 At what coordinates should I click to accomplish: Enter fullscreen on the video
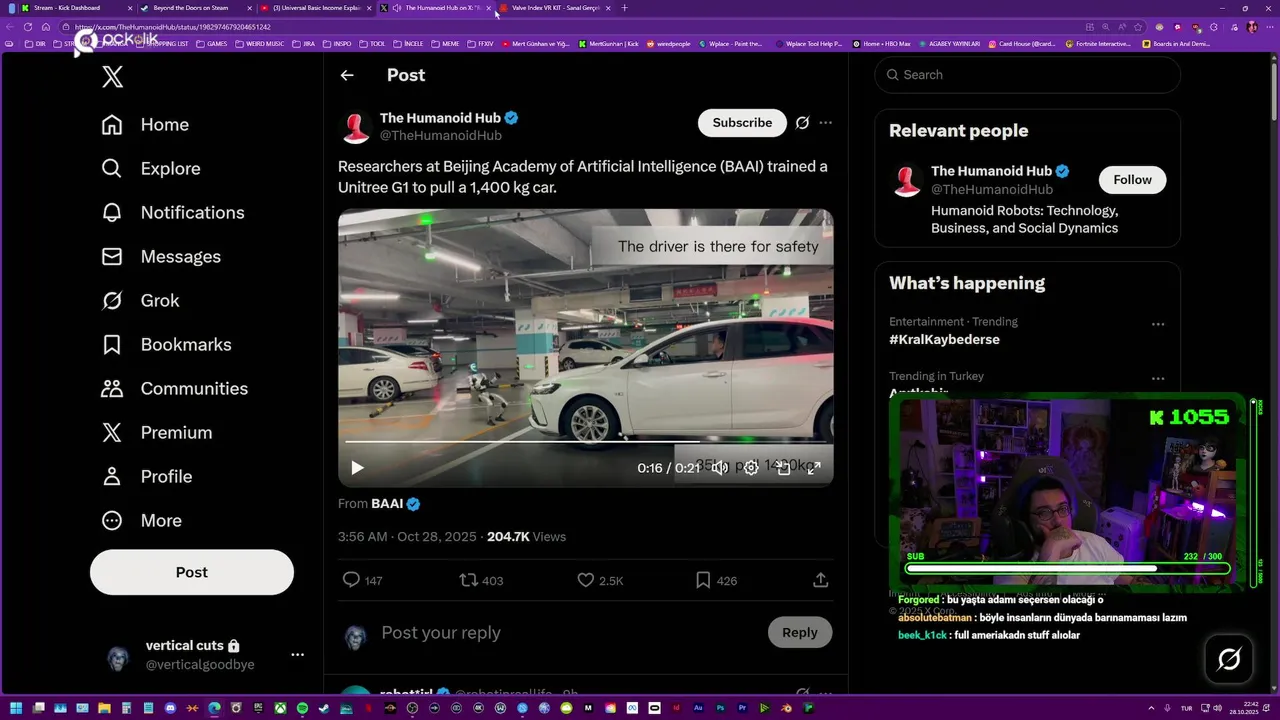[814, 467]
